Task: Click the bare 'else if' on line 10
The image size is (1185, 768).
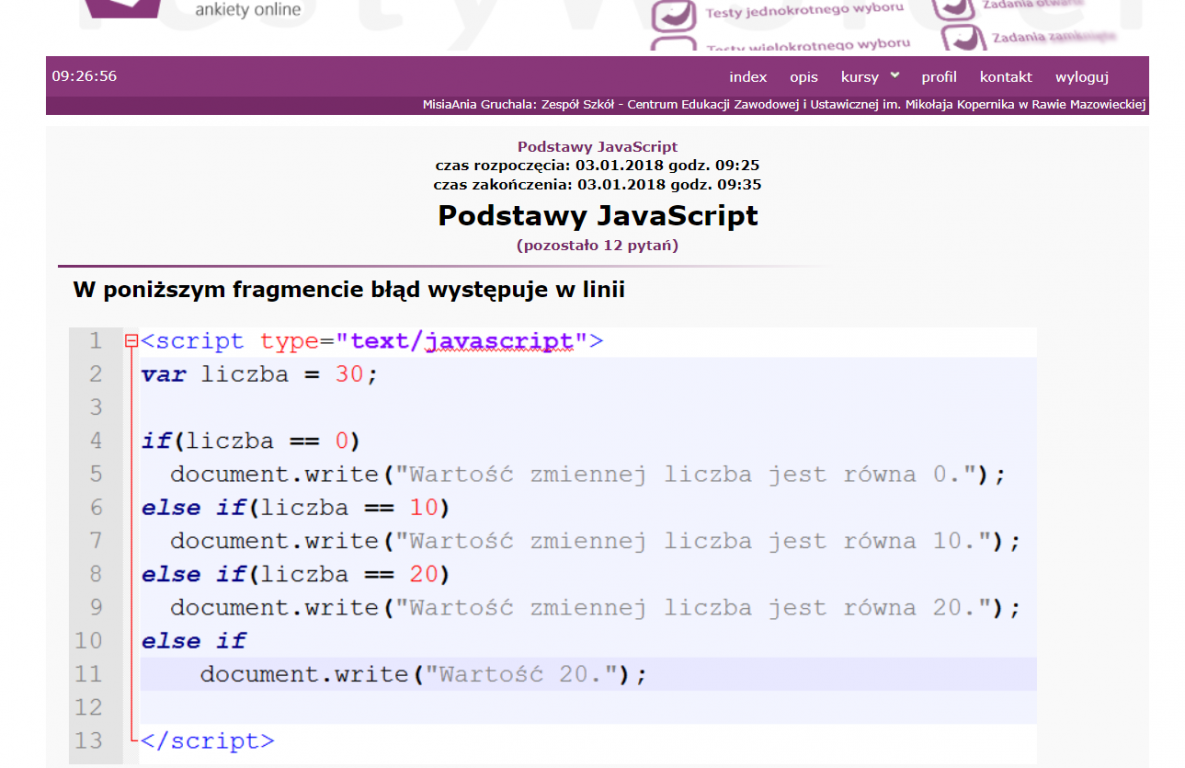Action: coord(193,641)
